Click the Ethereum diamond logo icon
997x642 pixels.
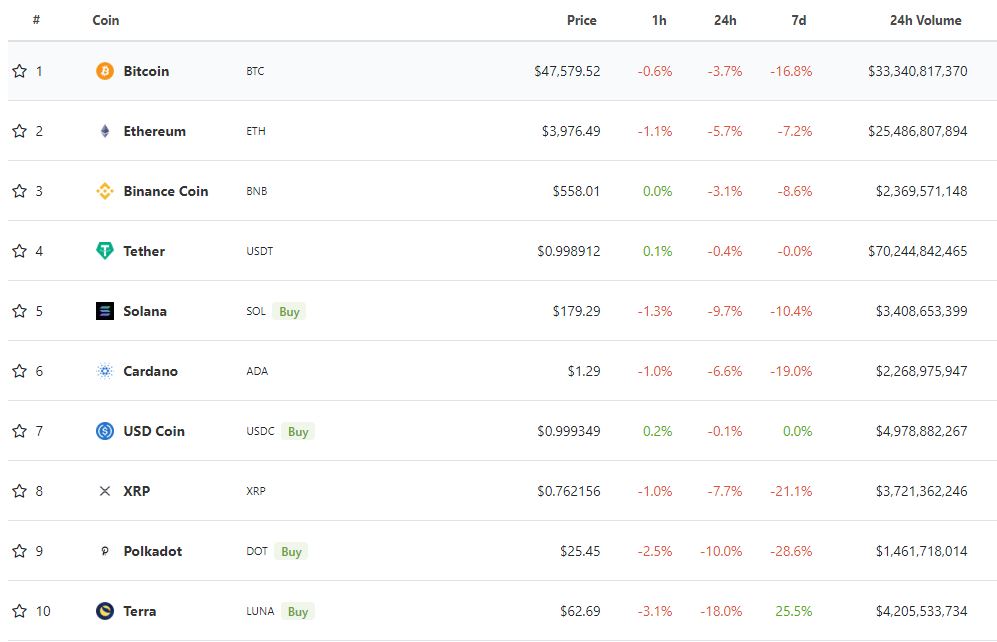(105, 131)
